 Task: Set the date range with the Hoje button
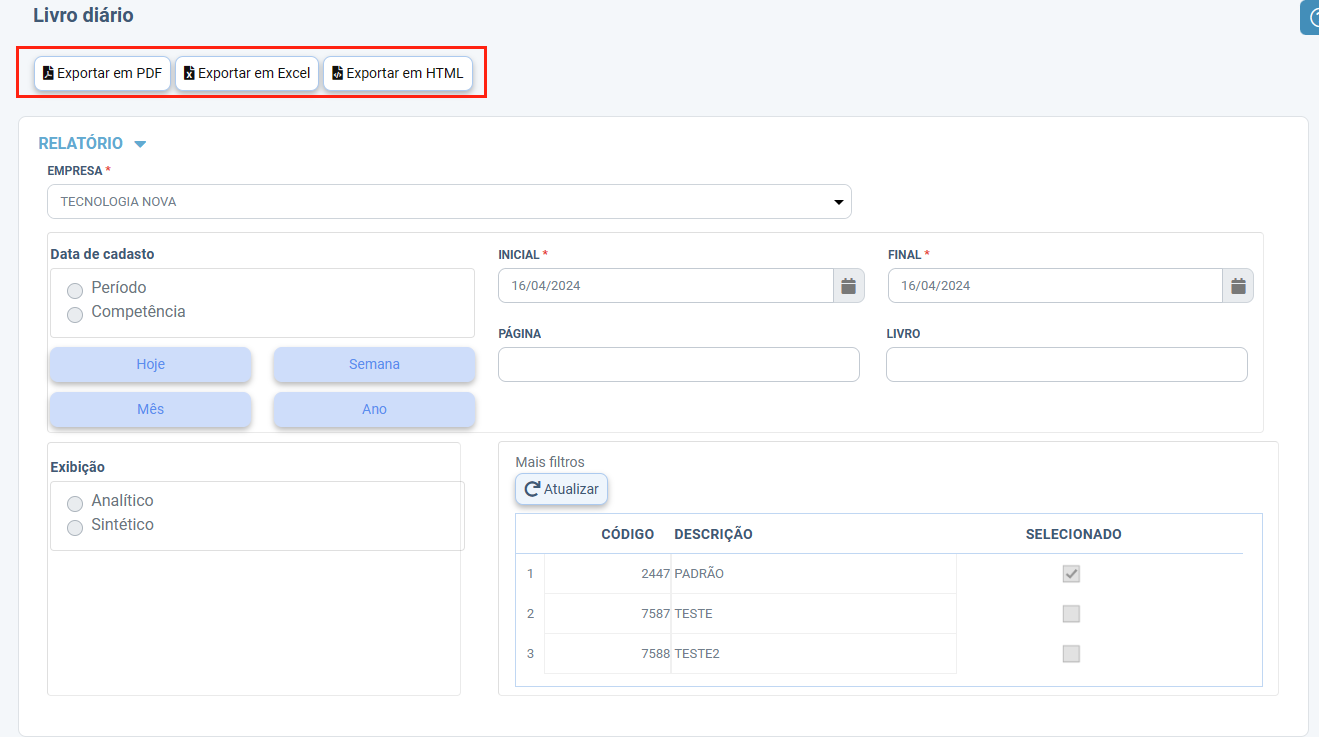[151, 364]
